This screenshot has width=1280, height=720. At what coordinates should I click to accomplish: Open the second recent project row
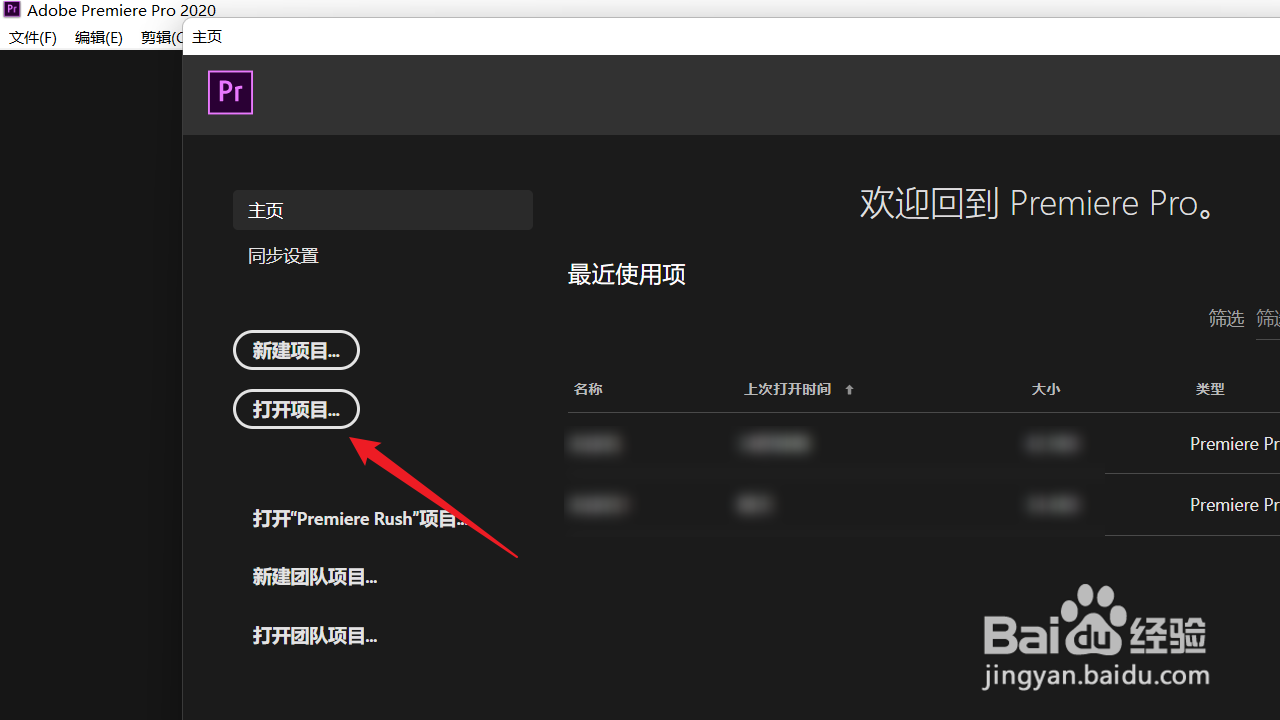pos(923,505)
